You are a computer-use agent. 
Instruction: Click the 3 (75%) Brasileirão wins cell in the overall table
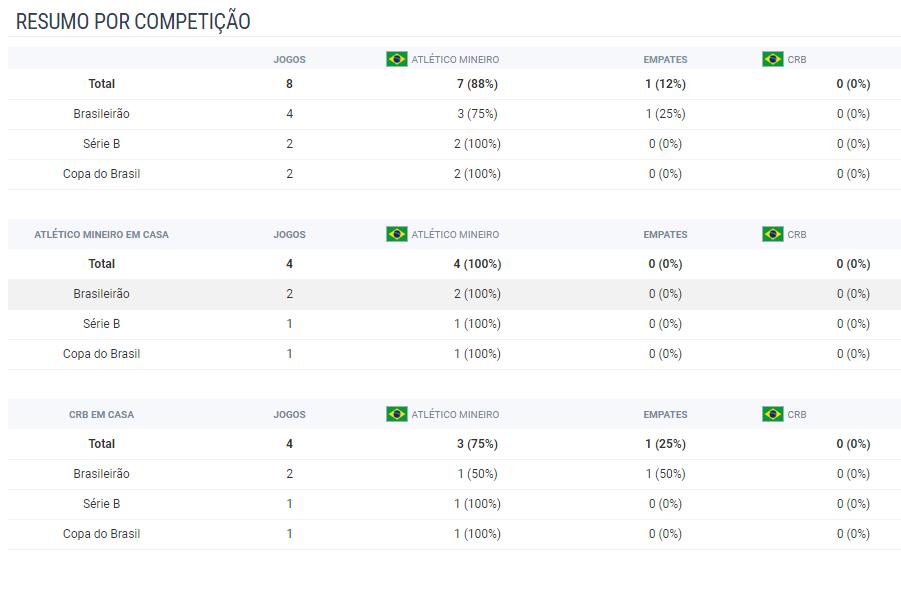pyautogui.click(x=477, y=114)
